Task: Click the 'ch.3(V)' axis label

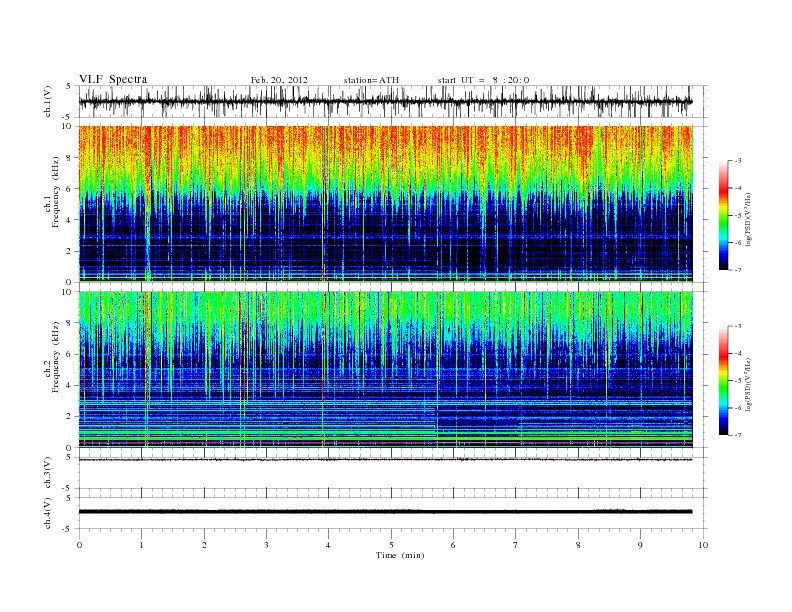Action: tap(48, 473)
